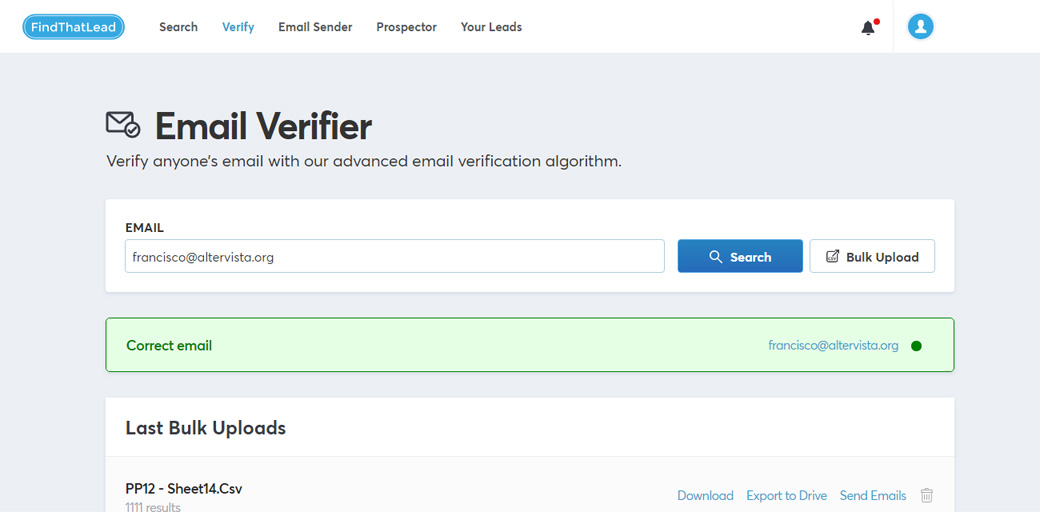The height and width of the screenshot is (516, 1040).
Task: Delete the PP12 - Sheet14.Csv upload
Action: 927,495
